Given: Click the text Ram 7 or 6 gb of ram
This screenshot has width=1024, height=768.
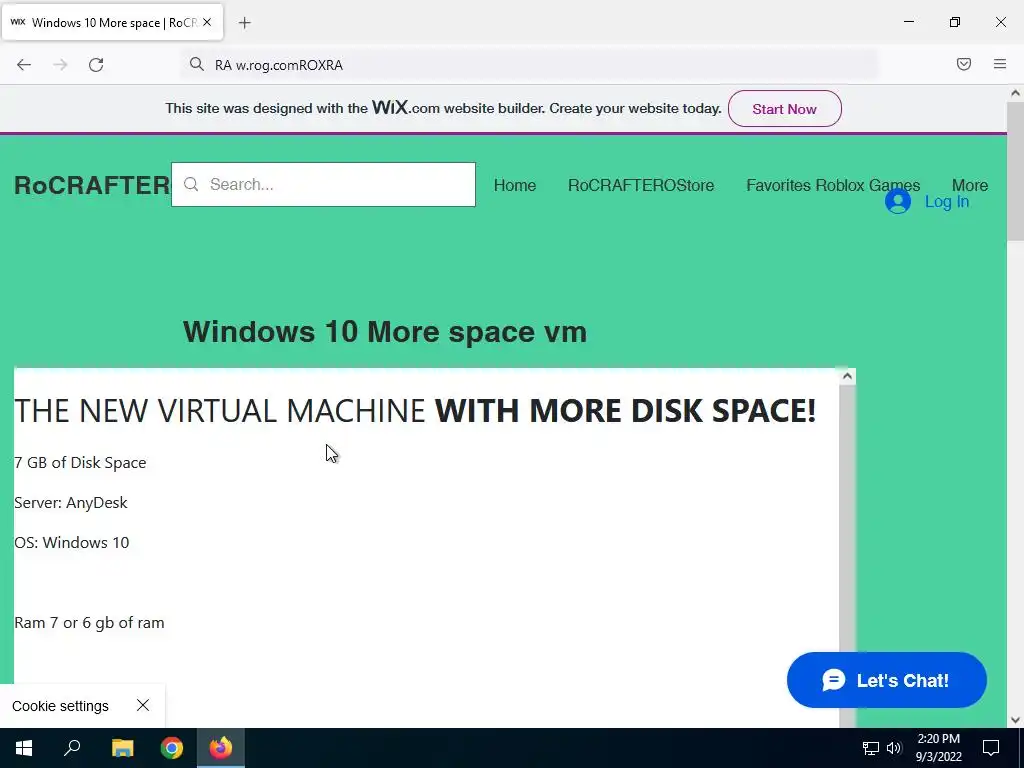Looking at the screenshot, I should (x=89, y=622).
